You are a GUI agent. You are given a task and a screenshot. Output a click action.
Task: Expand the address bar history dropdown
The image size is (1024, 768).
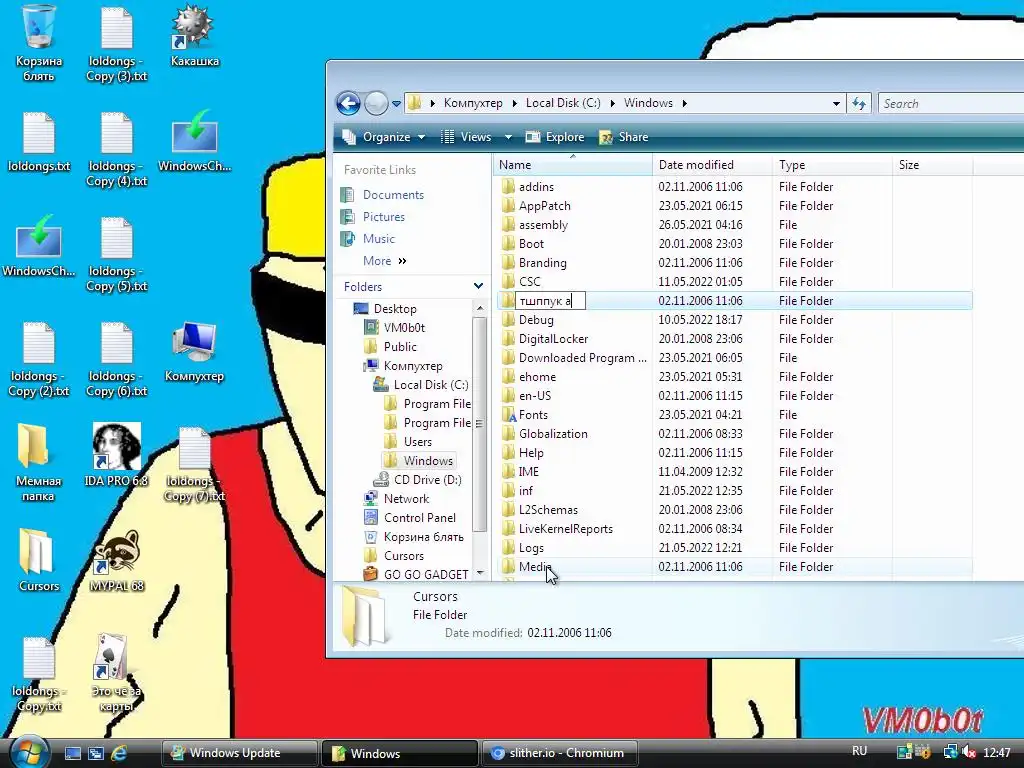(836, 103)
